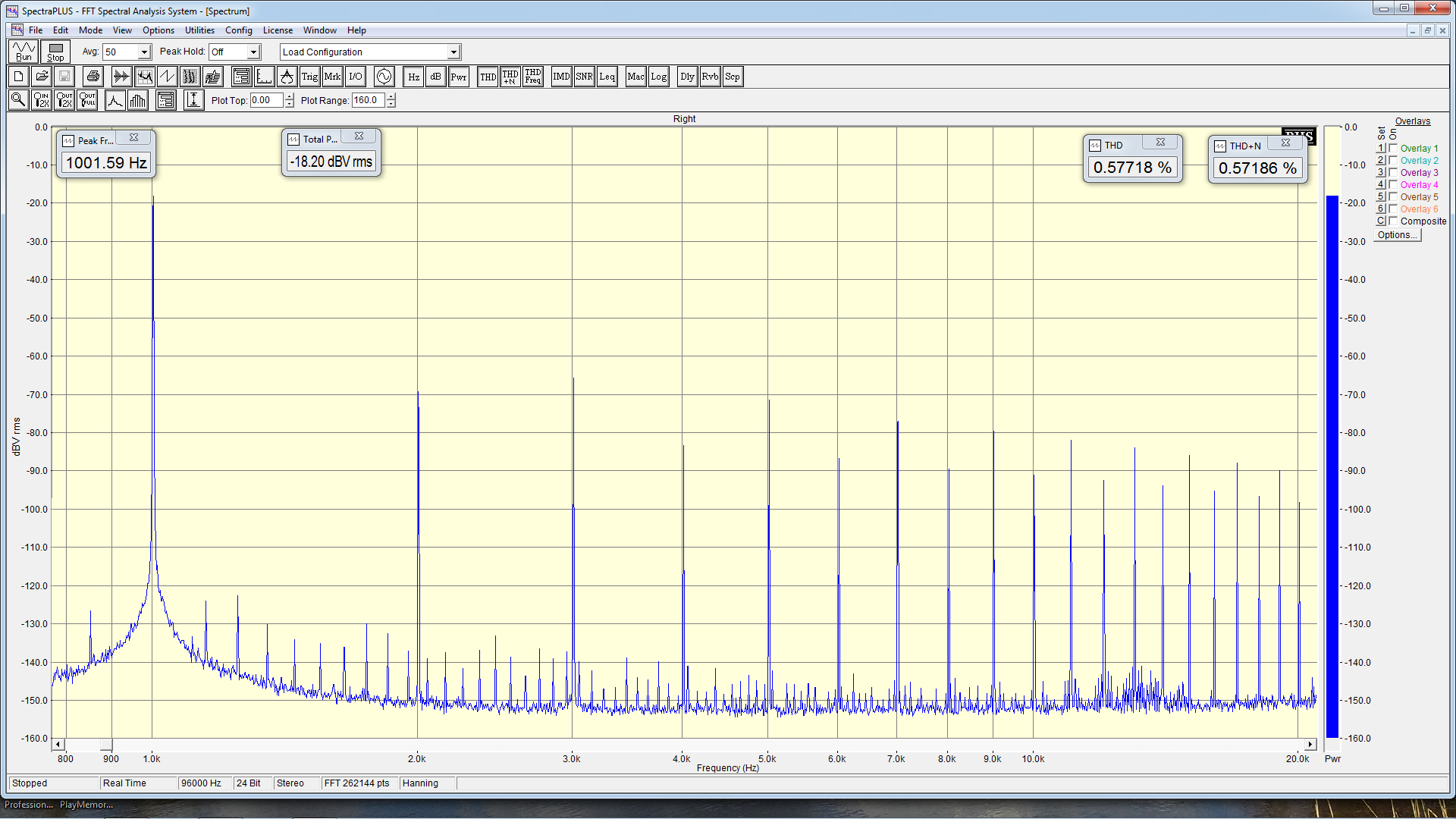This screenshot has height=819, width=1456.
Task: Click the overlay Options... button
Action: 1397,235
